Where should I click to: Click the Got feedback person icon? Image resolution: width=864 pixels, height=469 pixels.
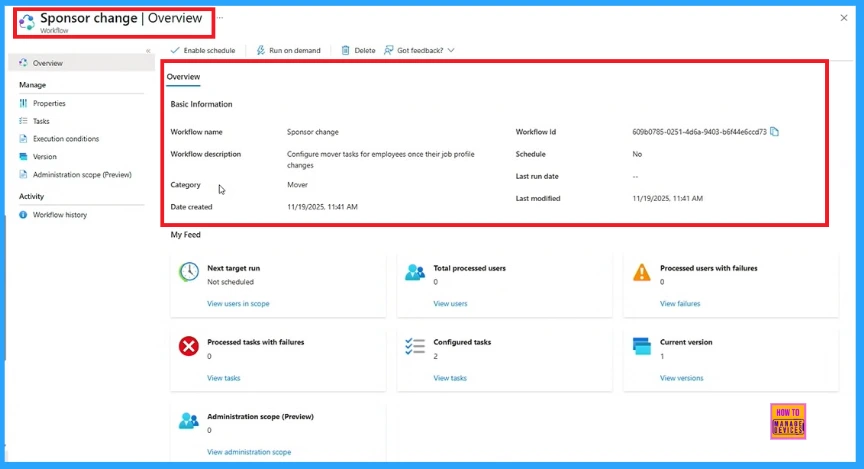[388, 50]
